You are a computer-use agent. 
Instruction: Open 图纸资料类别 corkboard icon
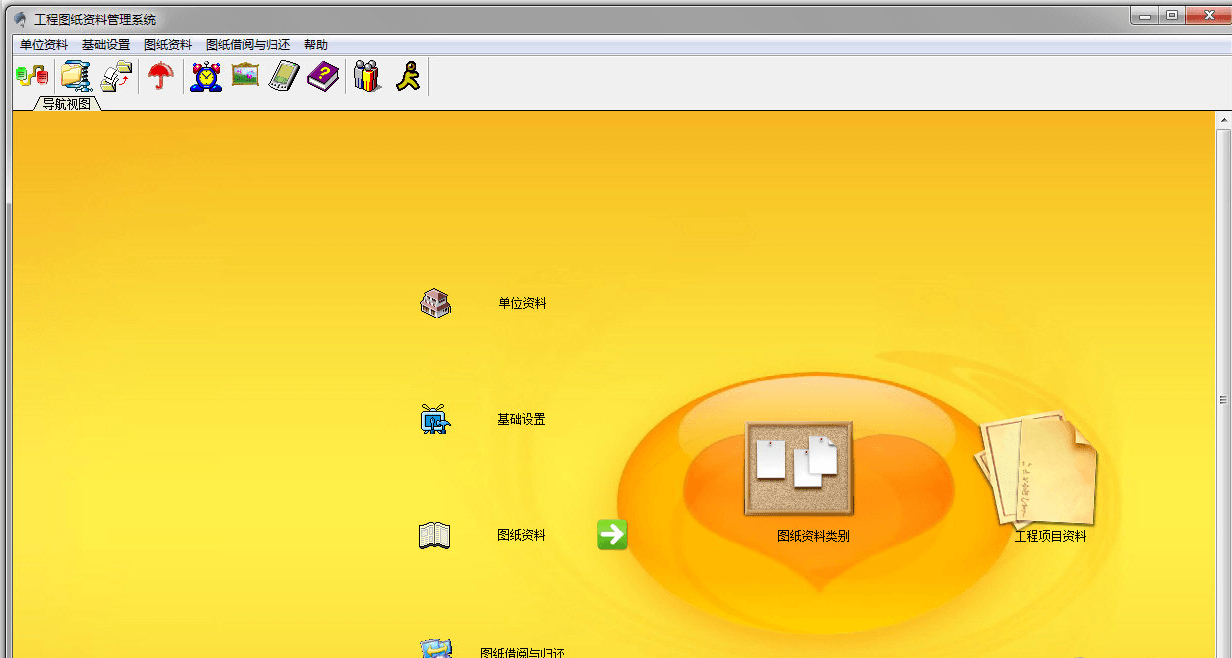pyautogui.click(x=798, y=468)
